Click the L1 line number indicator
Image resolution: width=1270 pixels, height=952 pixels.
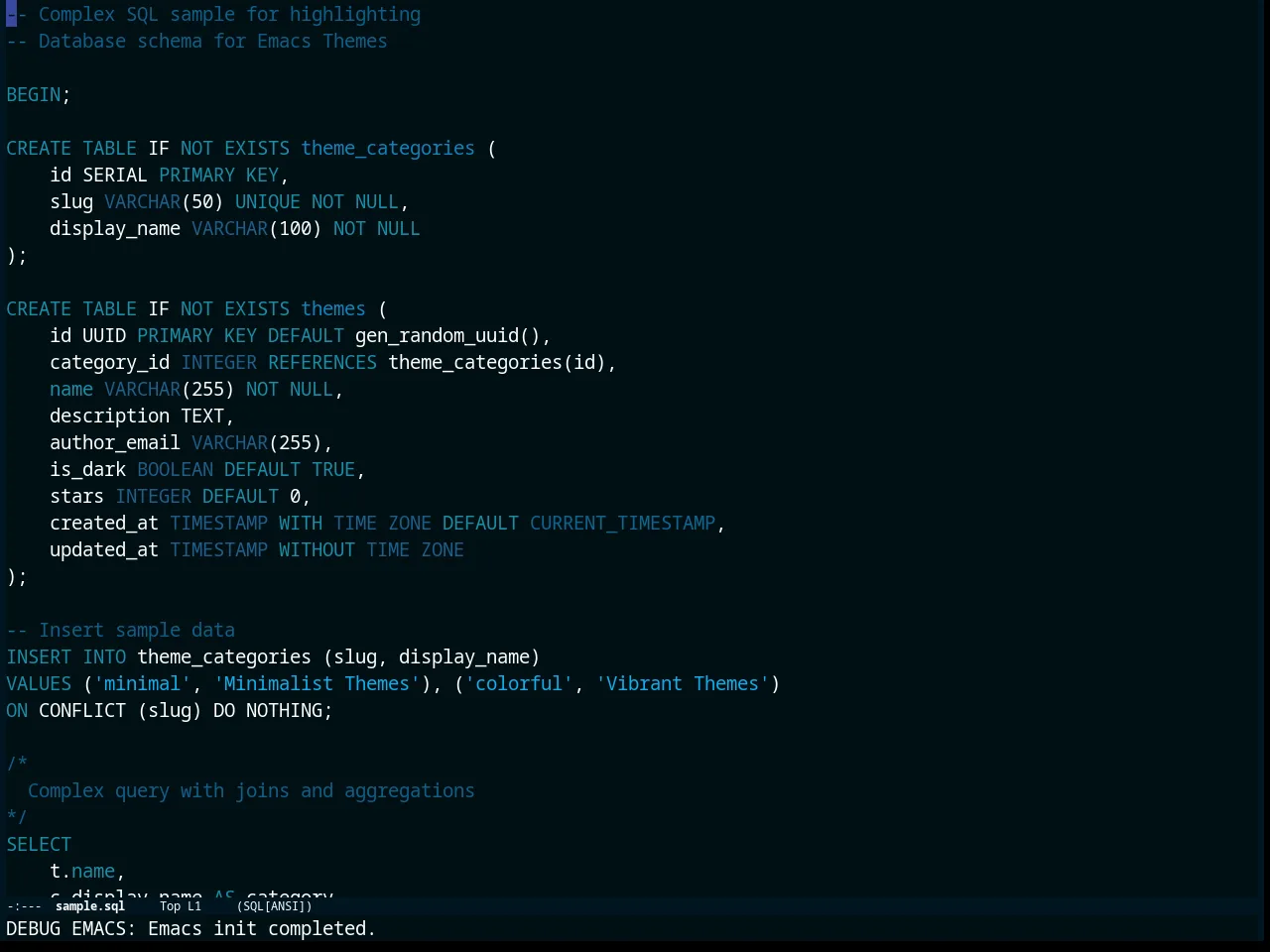click(194, 906)
